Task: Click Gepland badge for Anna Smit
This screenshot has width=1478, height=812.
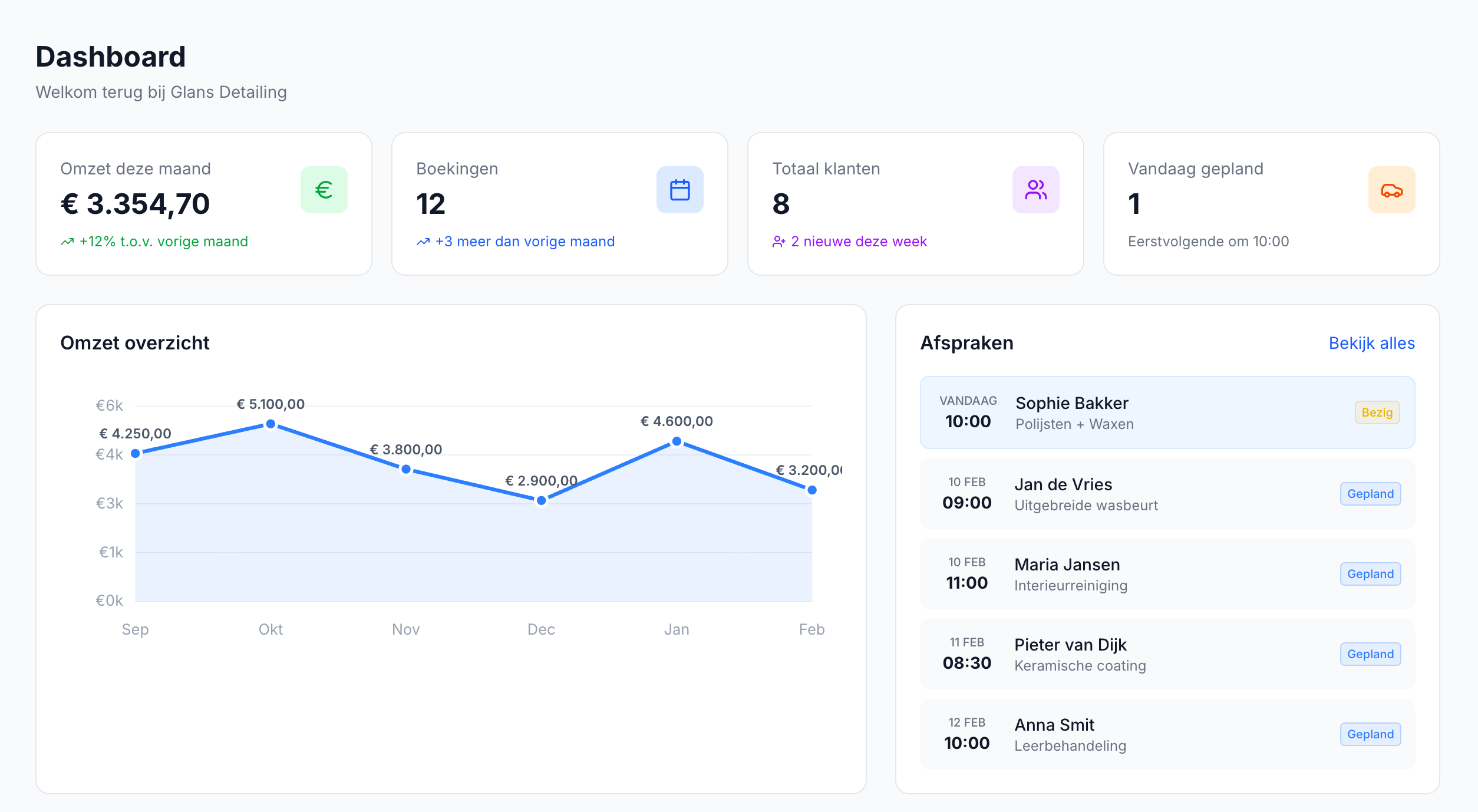Action: pyautogui.click(x=1370, y=734)
